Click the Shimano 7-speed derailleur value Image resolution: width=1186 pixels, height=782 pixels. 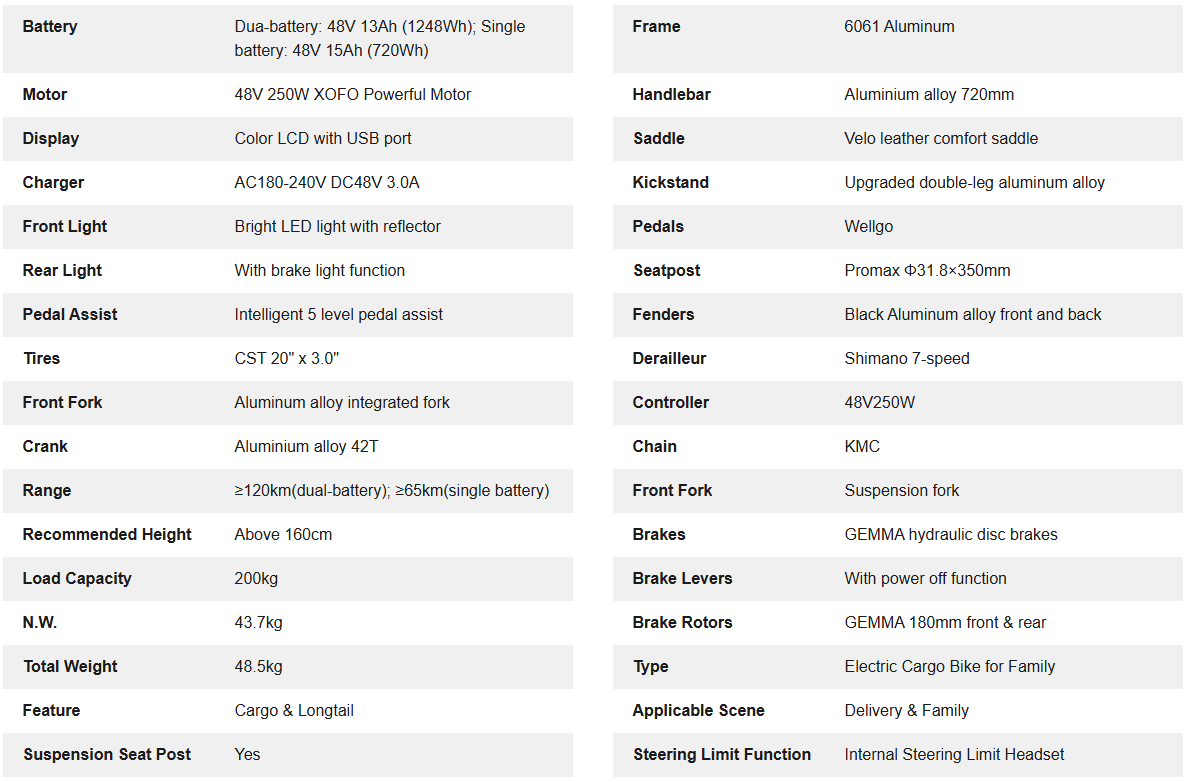[906, 359]
